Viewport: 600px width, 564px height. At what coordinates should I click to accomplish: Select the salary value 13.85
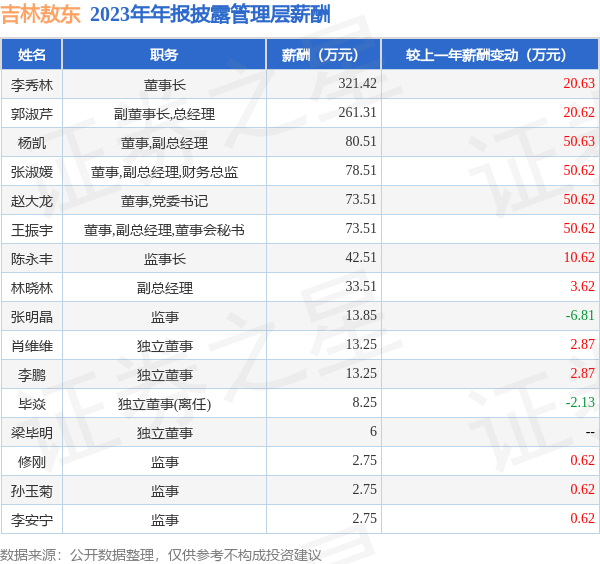(x=361, y=316)
